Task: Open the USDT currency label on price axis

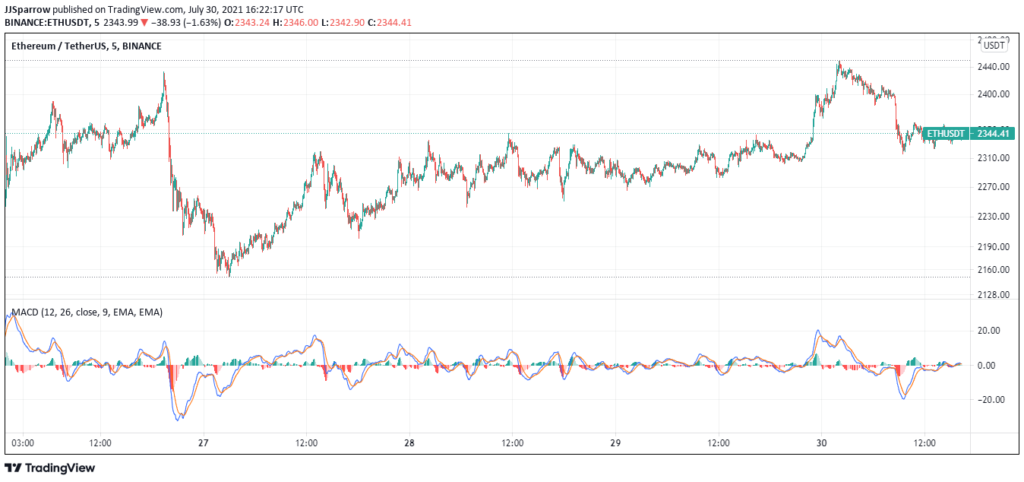Action: pos(994,45)
